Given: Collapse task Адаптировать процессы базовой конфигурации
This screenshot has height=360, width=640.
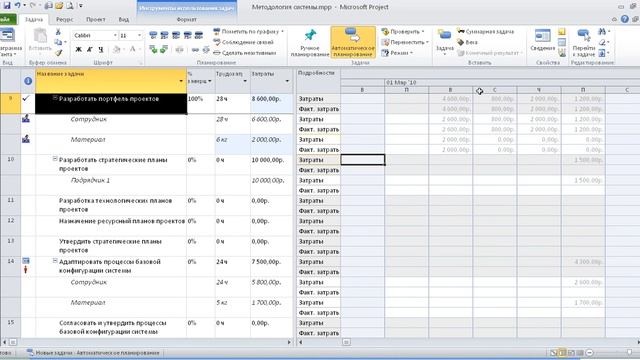Looking at the screenshot, I should 55,261.
